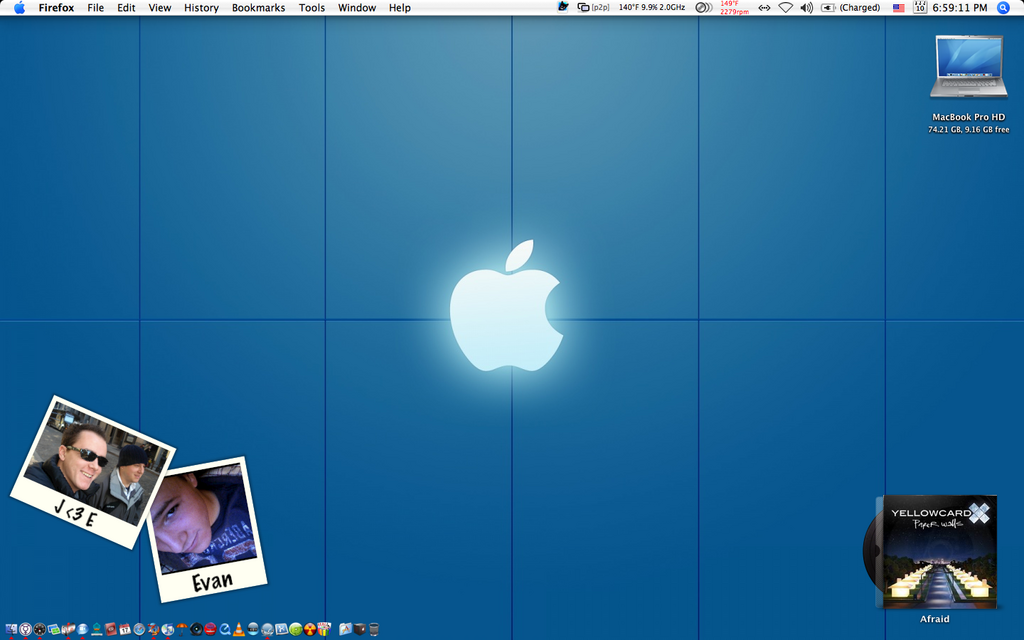
Task: Open Burn yellow radioactive dock icon
Action: pos(310,630)
